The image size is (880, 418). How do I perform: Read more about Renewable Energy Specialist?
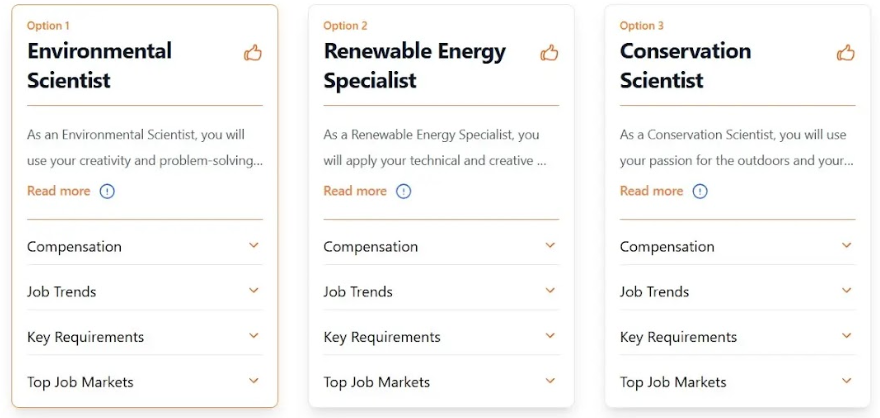point(354,191)
